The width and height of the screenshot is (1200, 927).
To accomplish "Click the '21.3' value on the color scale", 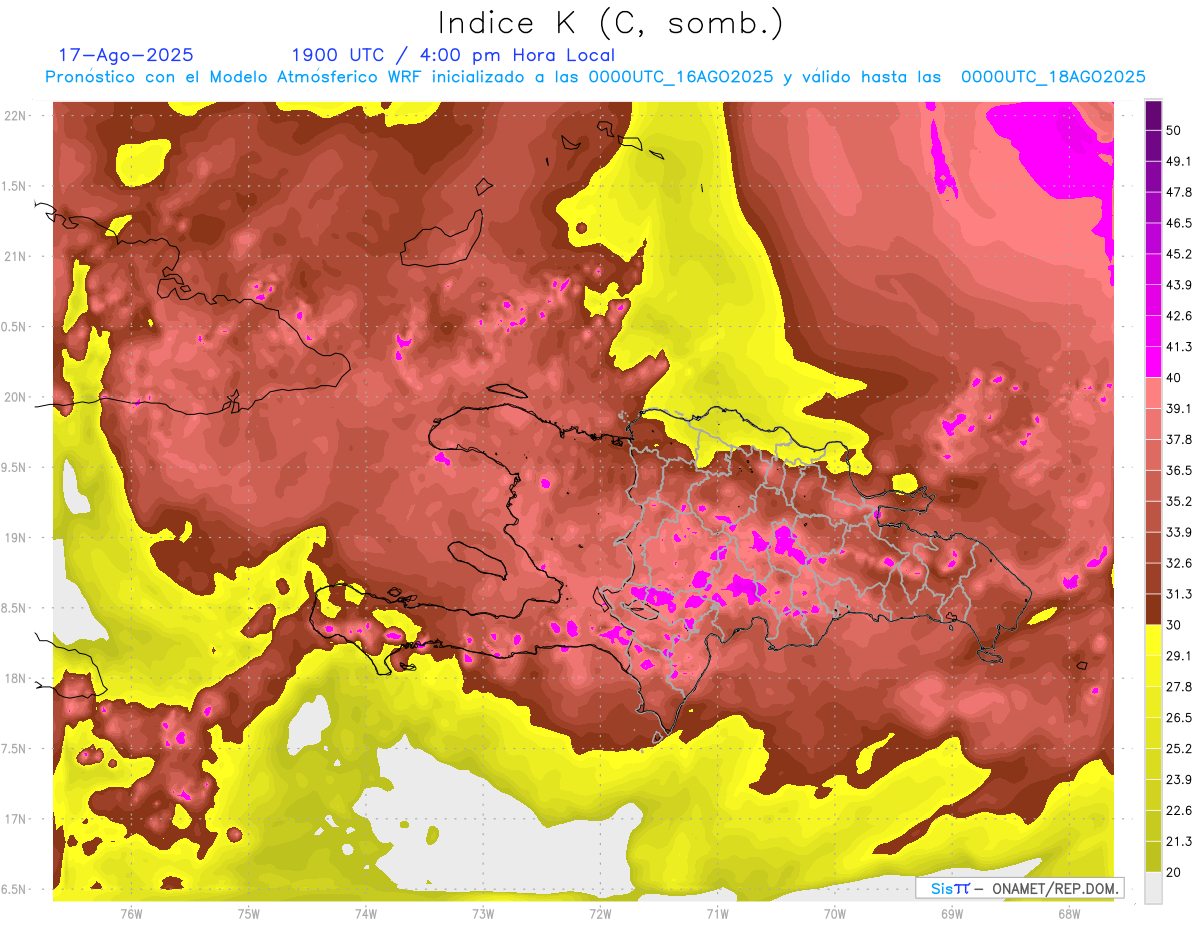I will click(x=1179, y=842).
